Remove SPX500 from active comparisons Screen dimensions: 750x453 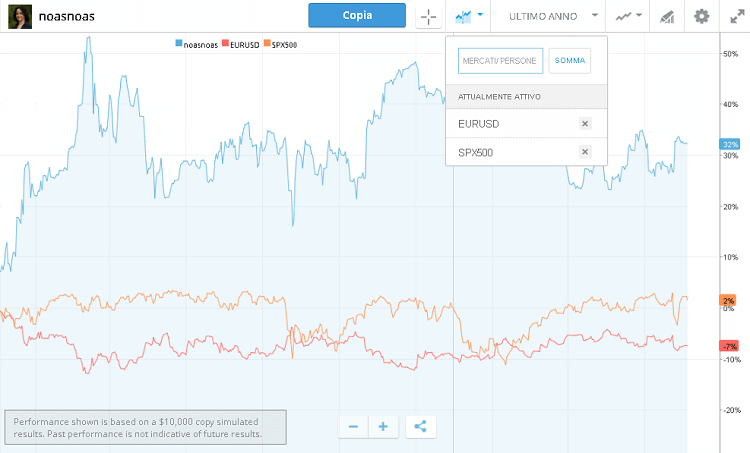(x=586, y=152)
